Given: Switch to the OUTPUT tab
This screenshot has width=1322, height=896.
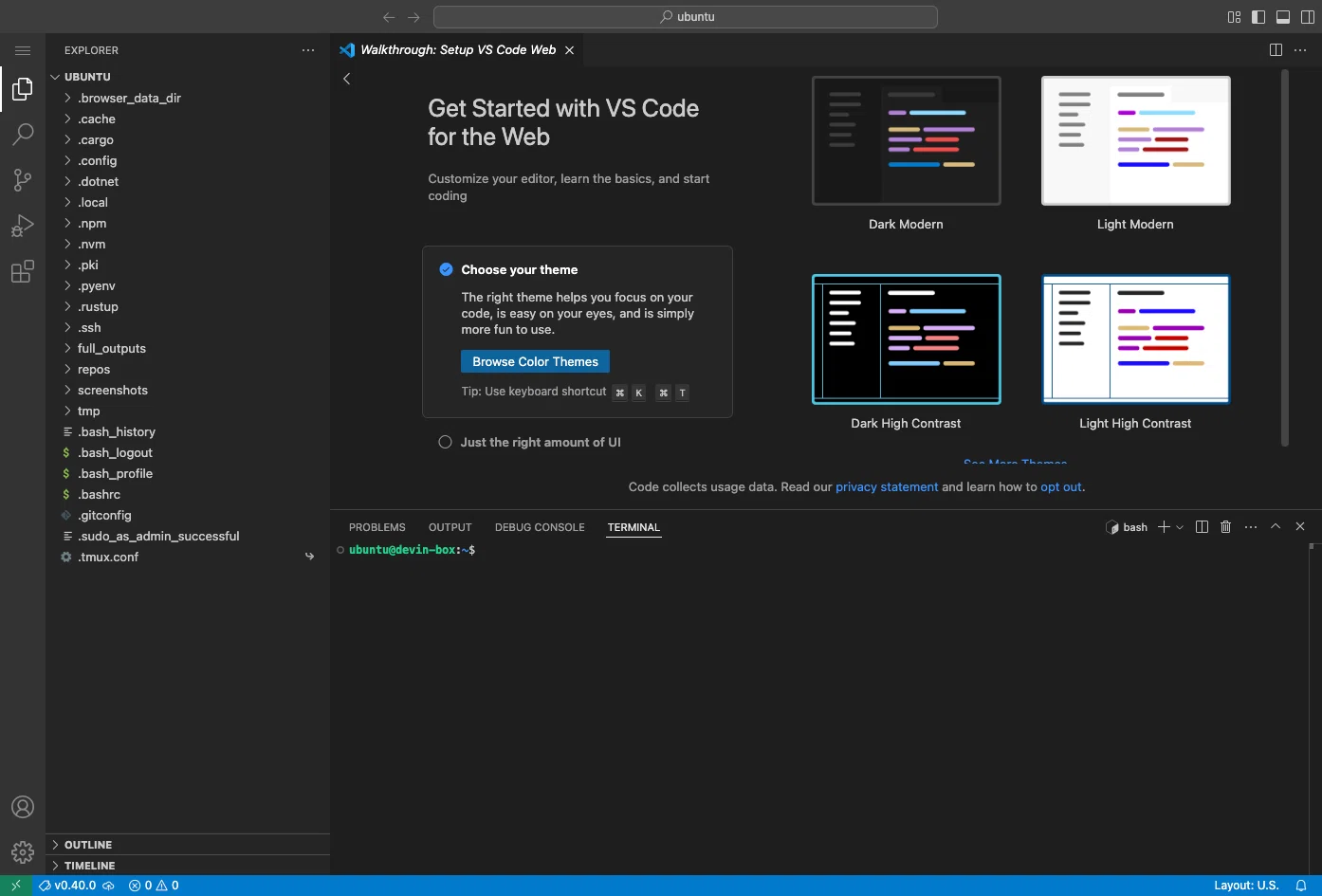Looking at the screenshot, I should click(450, 527).
